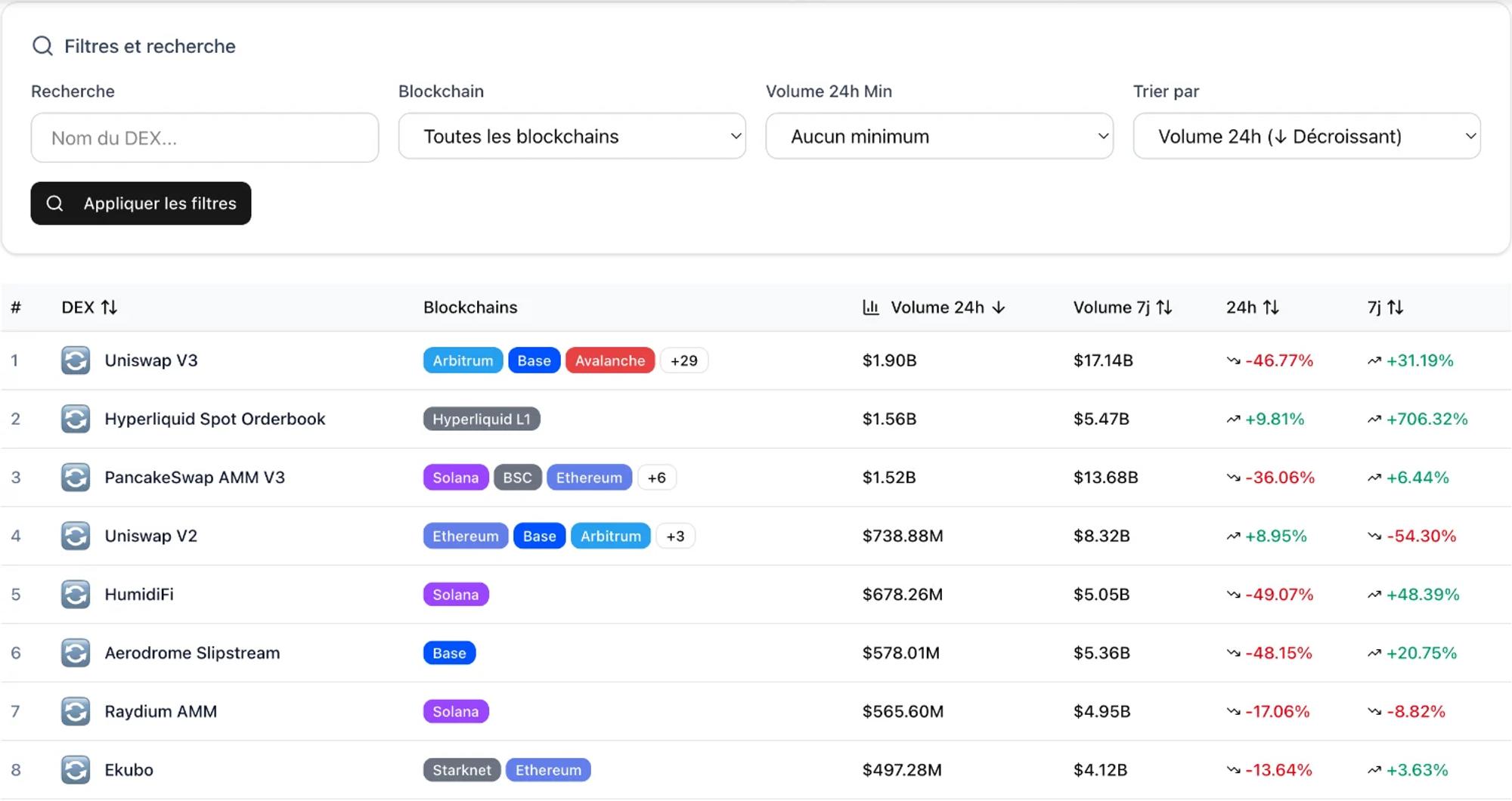Click the Raydium AMM logo icon
Viewport: 1512px width, 801px height.
(x=76, y=711)
